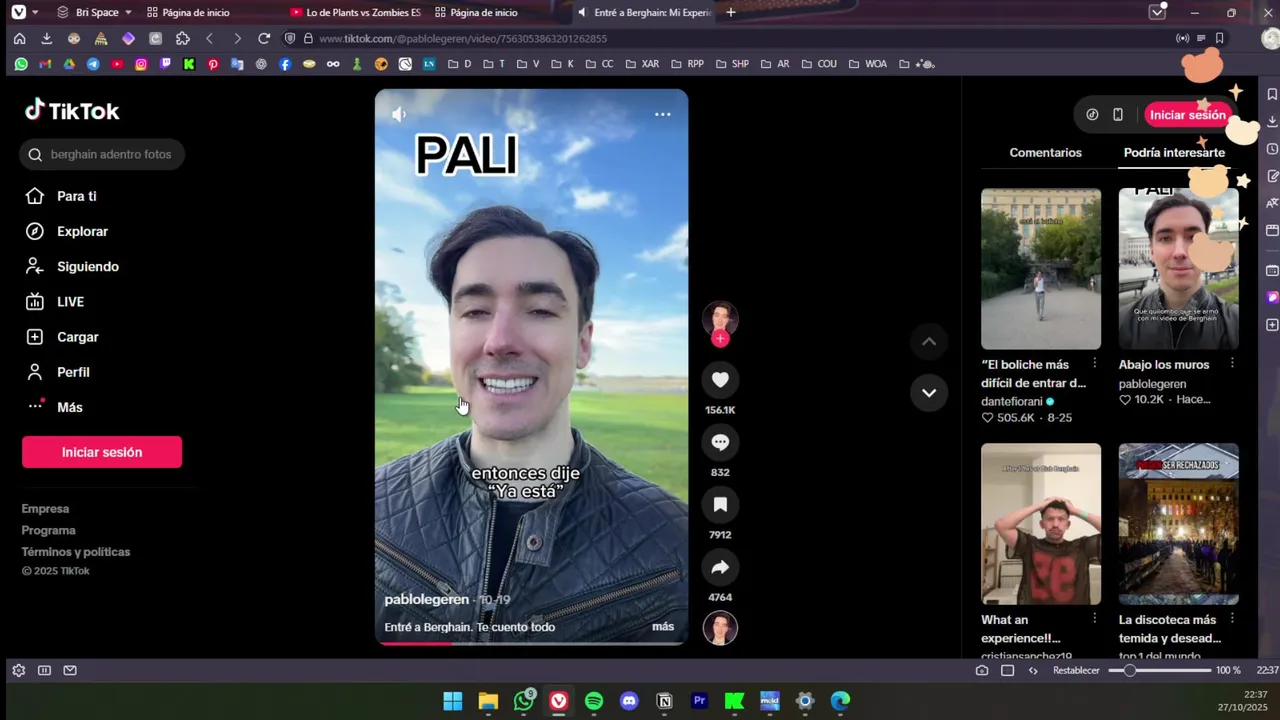The image size is (1280, 720).
Task: Open the Translate panel icon
Action: pos(1272,203)
